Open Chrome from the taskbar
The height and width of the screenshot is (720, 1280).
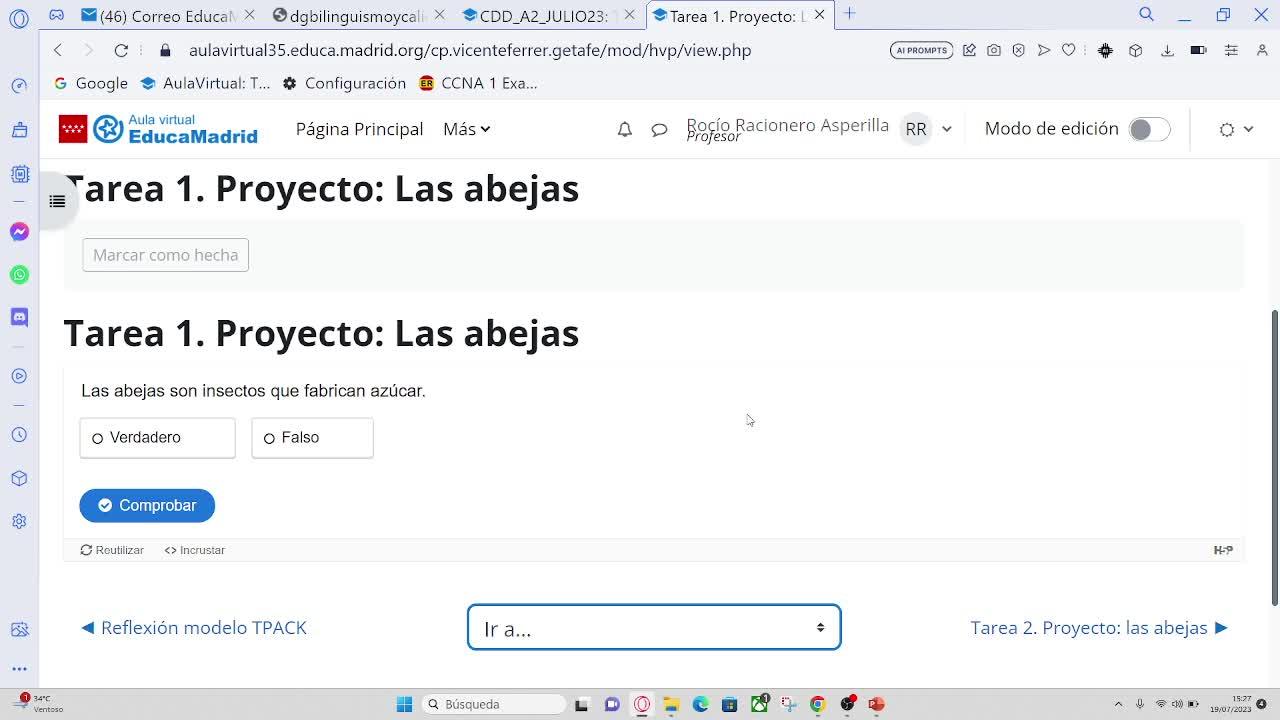coord(817,704)
